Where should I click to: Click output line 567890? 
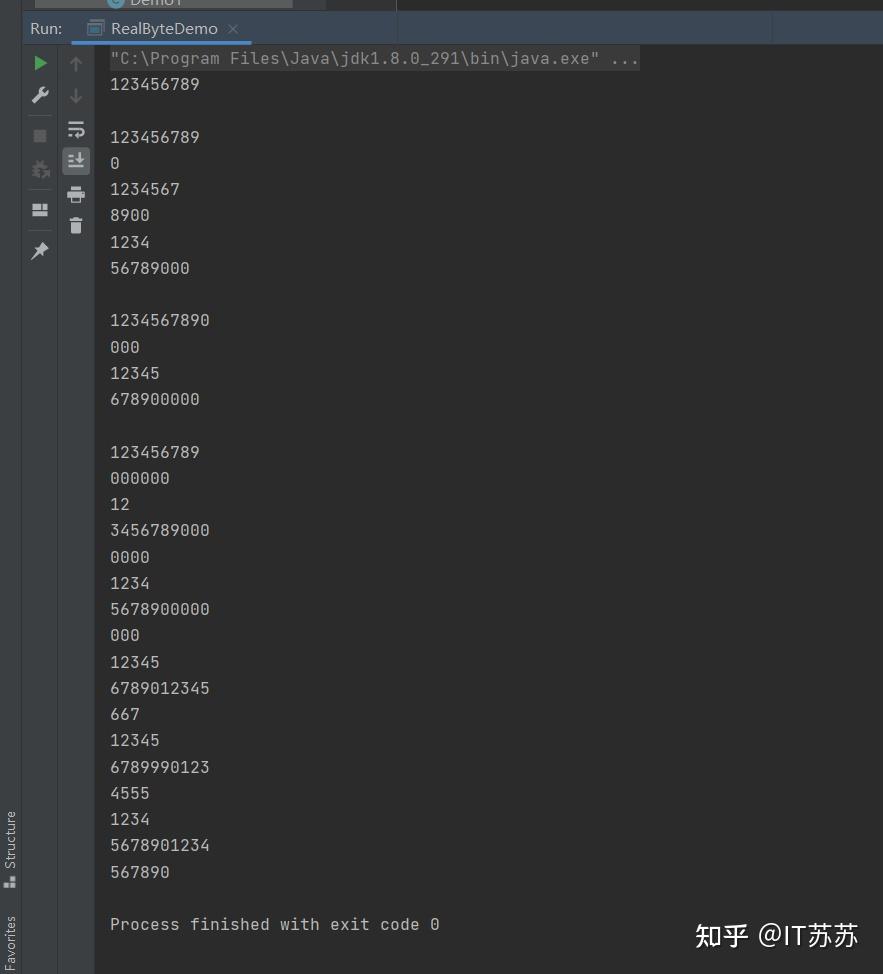(140, 872)
